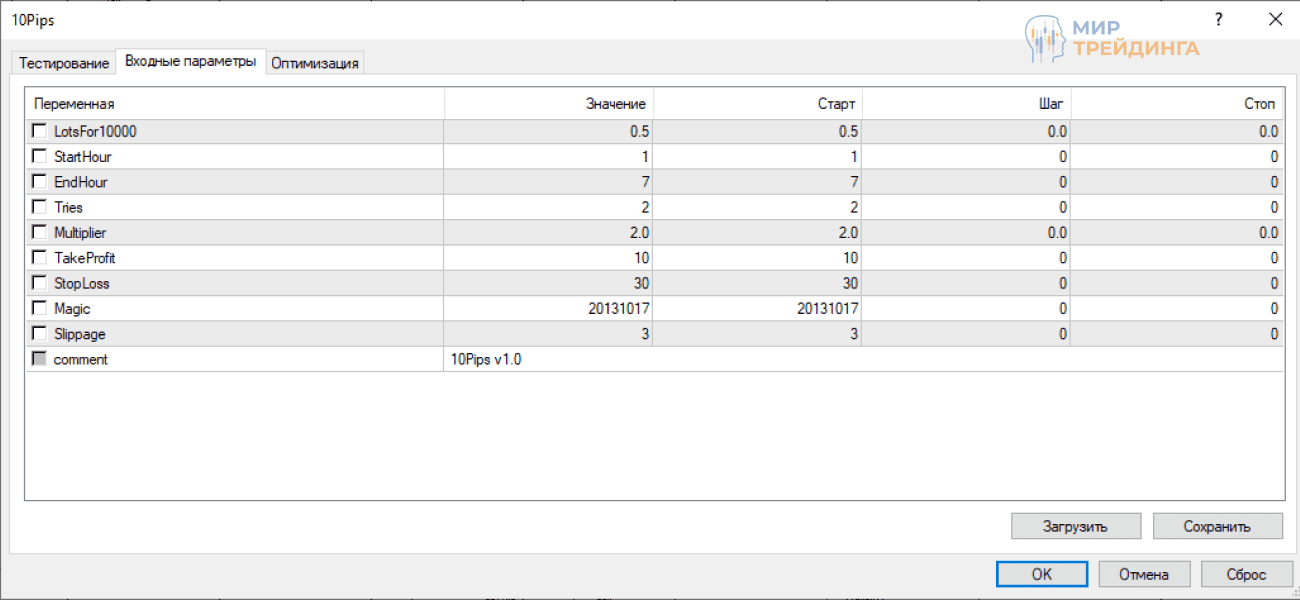
Task: Click the Сохранить button
Action: [1217, 526]
